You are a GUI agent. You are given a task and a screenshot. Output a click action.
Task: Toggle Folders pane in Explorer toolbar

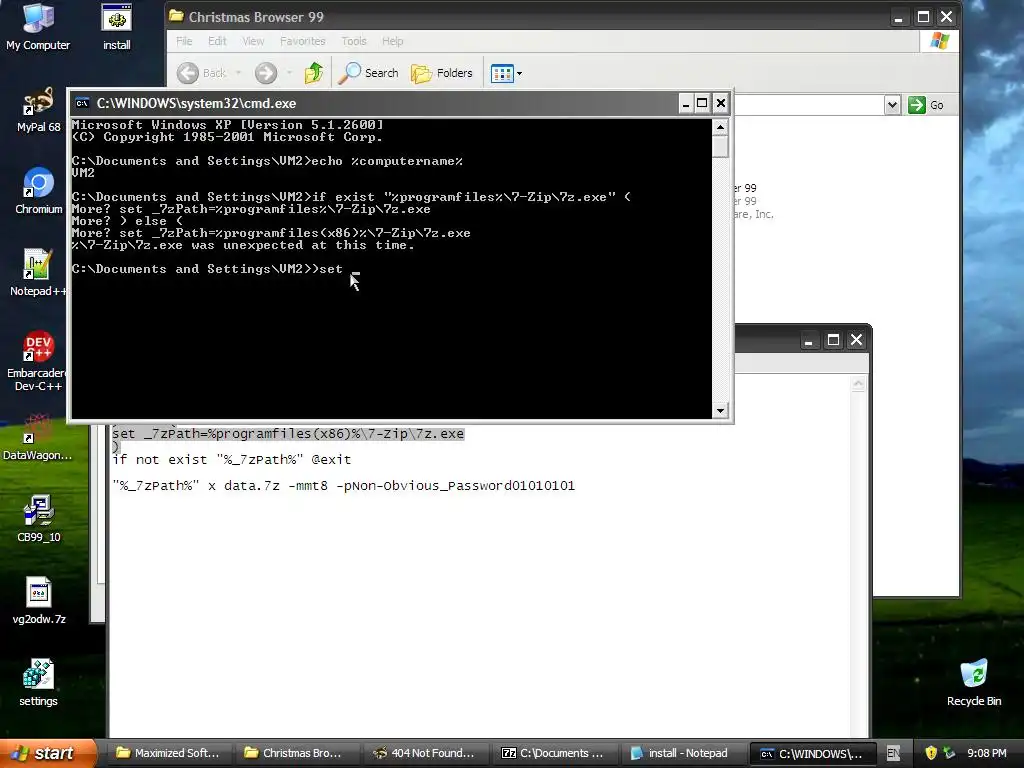click(441, 73)
